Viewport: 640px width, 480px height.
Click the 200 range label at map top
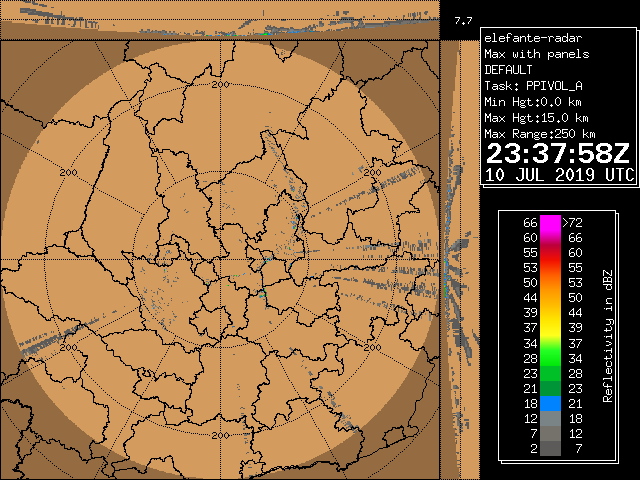pyautogui.click(x=221, y=84)
